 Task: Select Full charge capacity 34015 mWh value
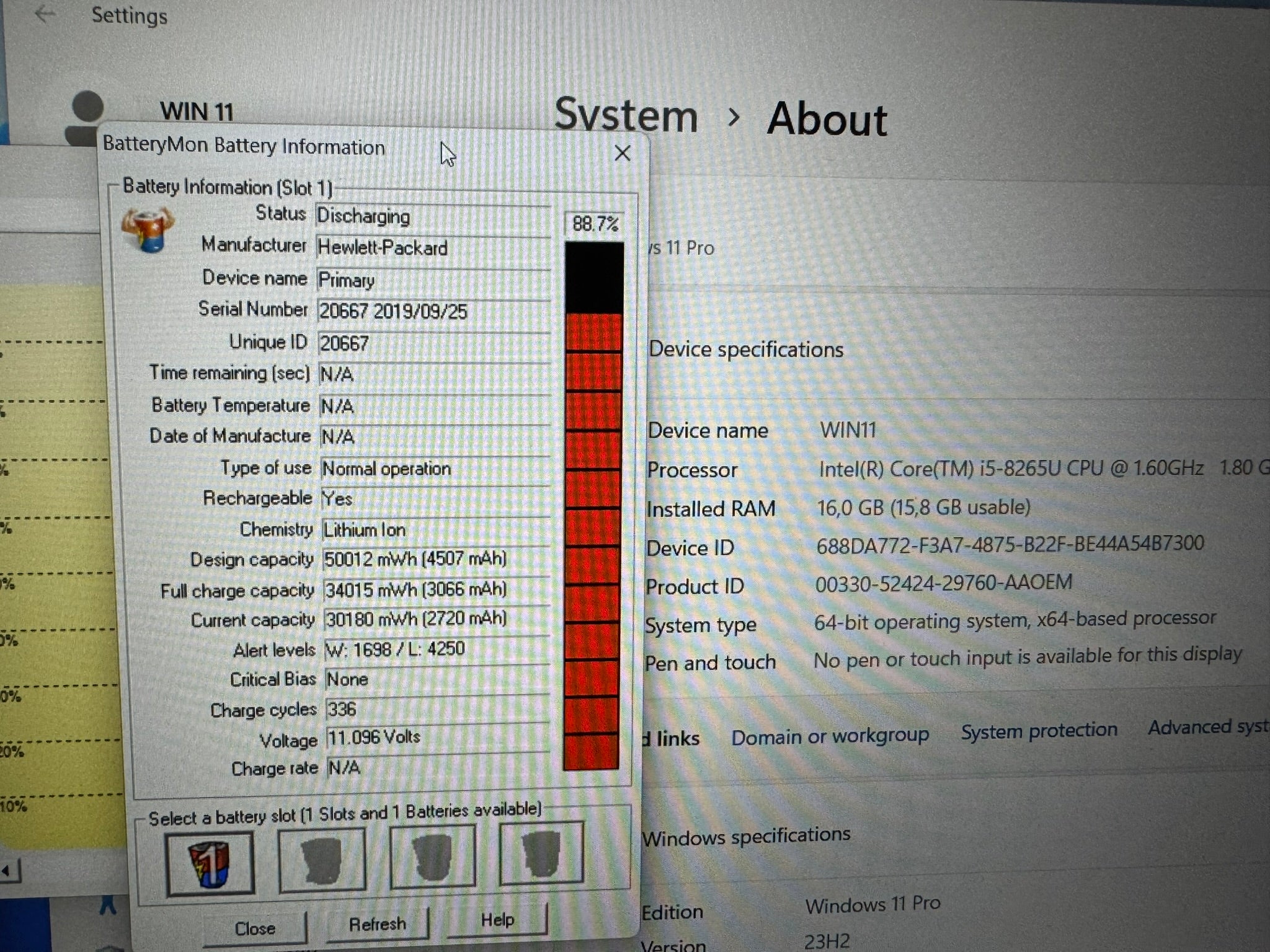coord(437,589)
